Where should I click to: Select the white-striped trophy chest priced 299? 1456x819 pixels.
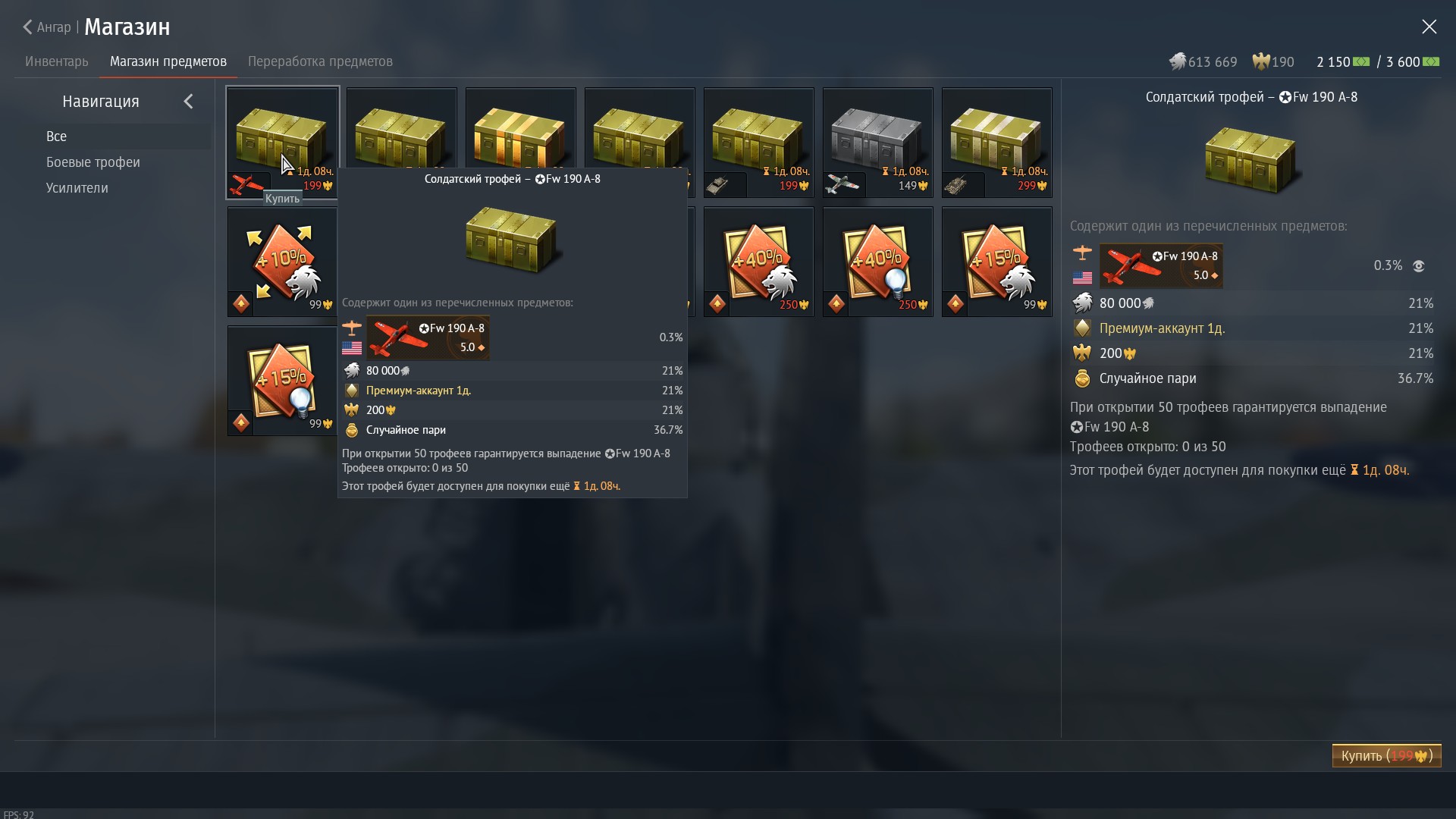(996, 143)
